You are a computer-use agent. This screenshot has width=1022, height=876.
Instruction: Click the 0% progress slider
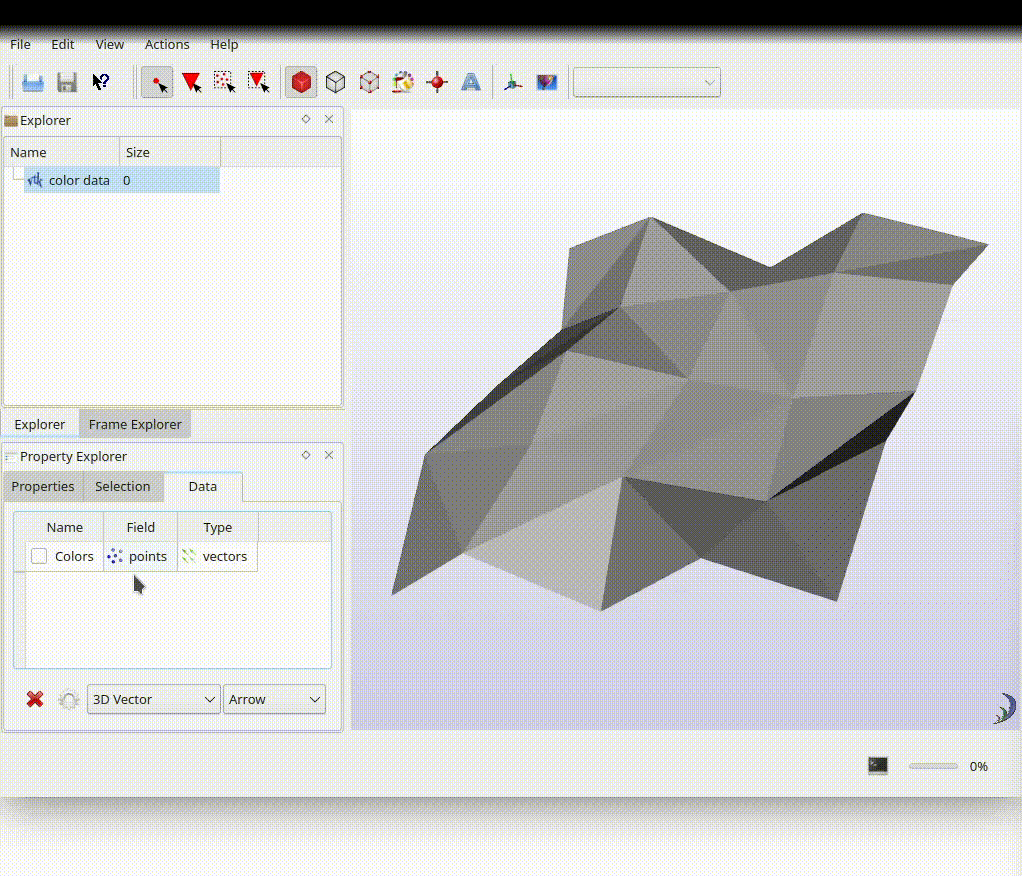tap(935, 766)
